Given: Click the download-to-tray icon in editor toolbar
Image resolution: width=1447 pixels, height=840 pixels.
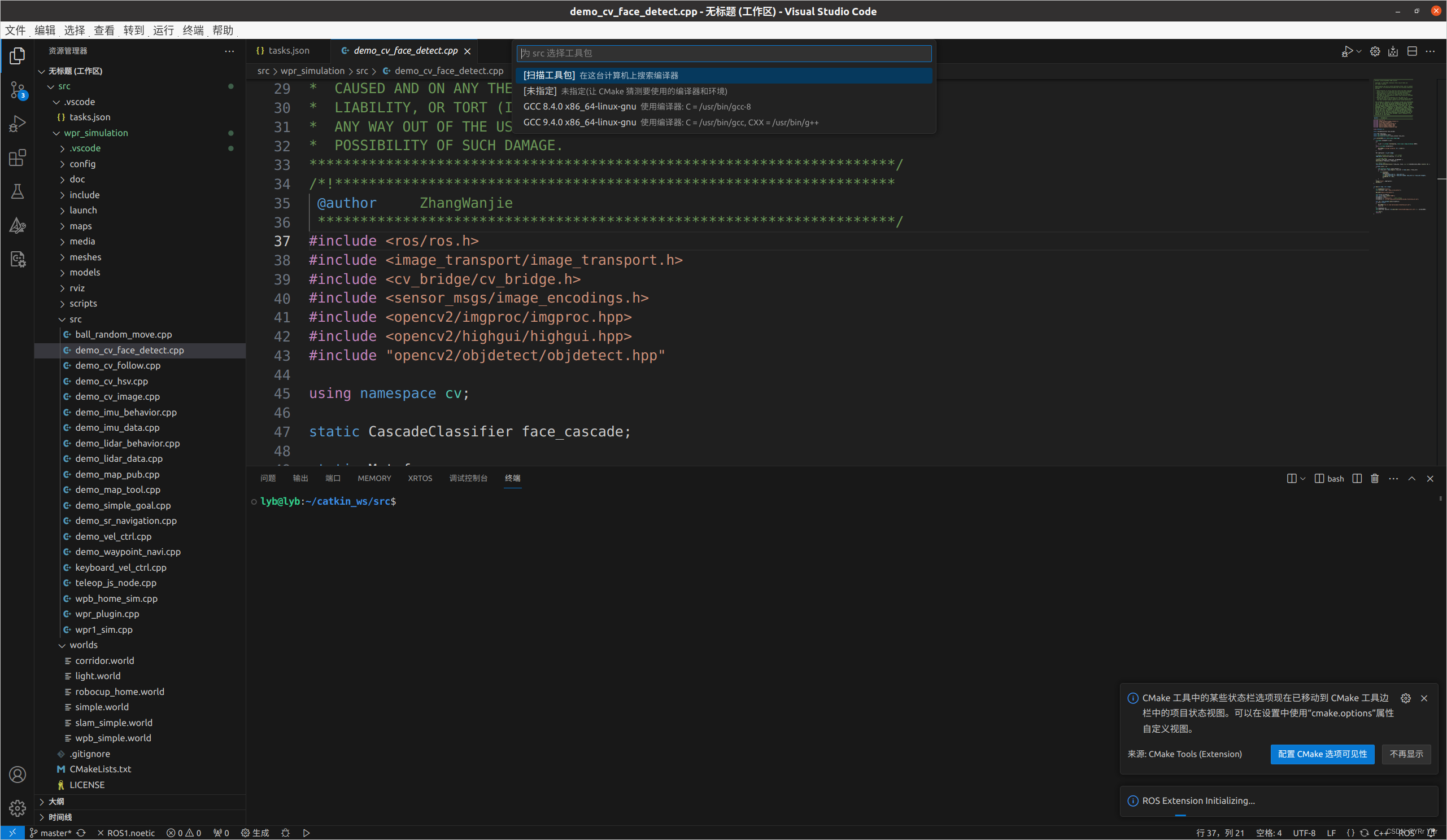Looking at the screenshot, I should click(x=1393, y=51).
